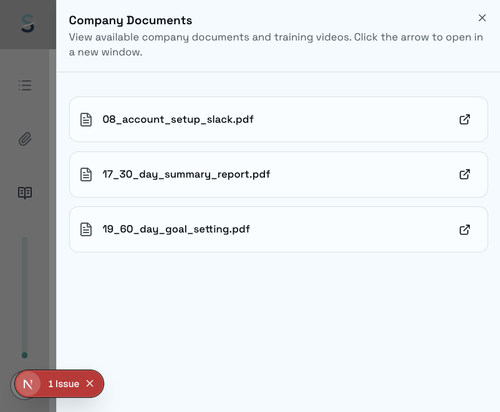
Task: Click the list icon in sidebar
Action: click(x=25, y=85)
